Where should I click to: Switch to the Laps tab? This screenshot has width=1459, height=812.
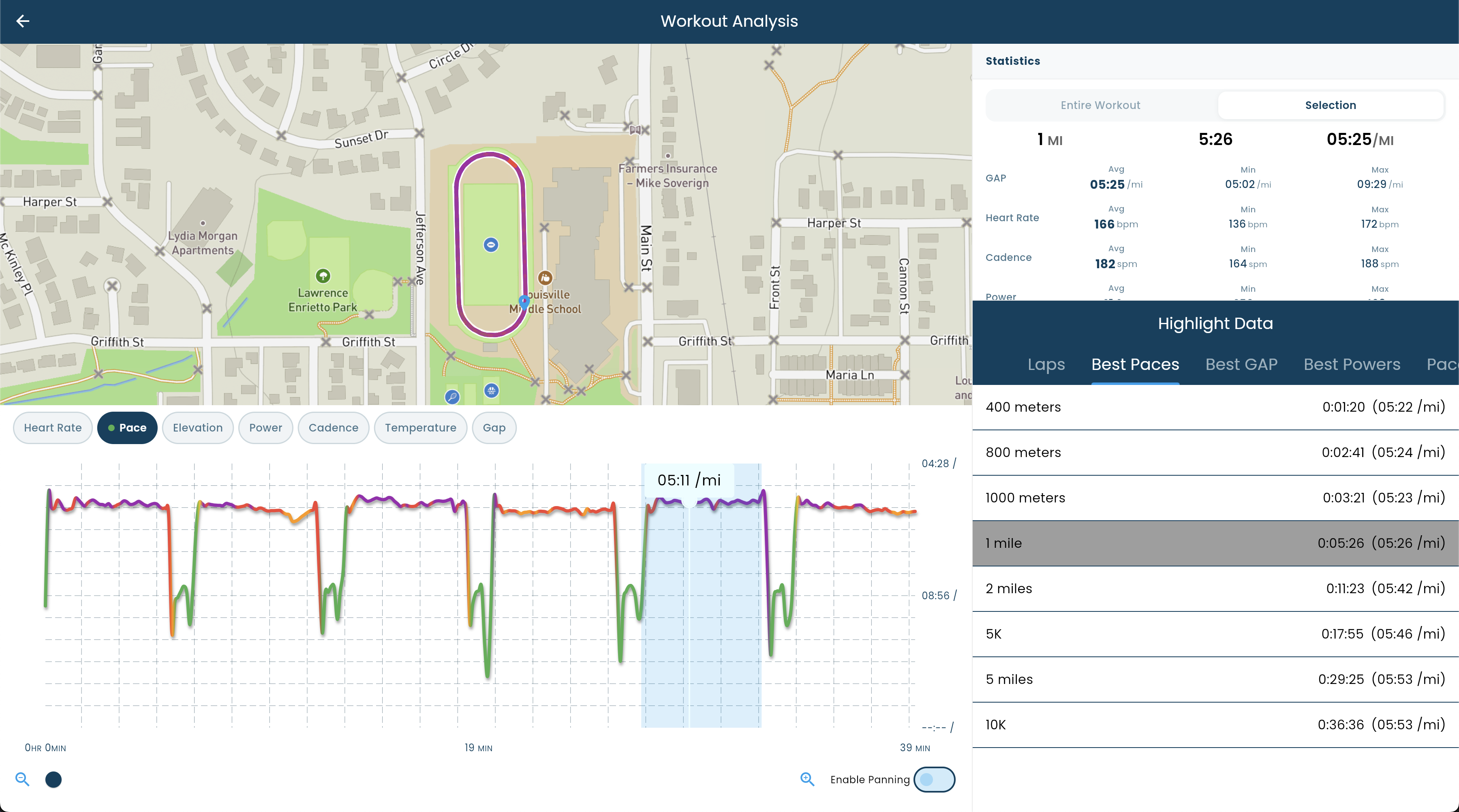click(x=1046, y=365)
